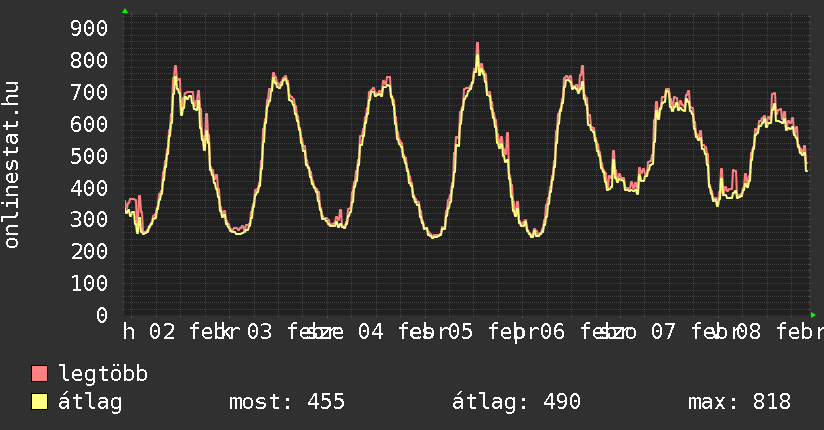The width and height of the screenshot is (824, 430).
Task: Click the highest peak in the chart
Action: [478, 45]
